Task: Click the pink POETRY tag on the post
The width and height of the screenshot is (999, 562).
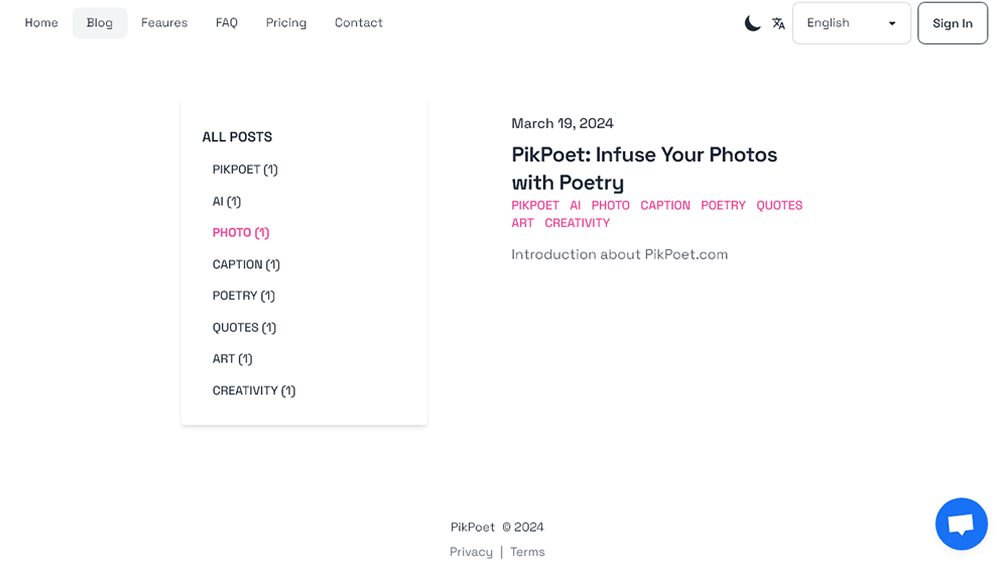Action: (x=723, y=205)
